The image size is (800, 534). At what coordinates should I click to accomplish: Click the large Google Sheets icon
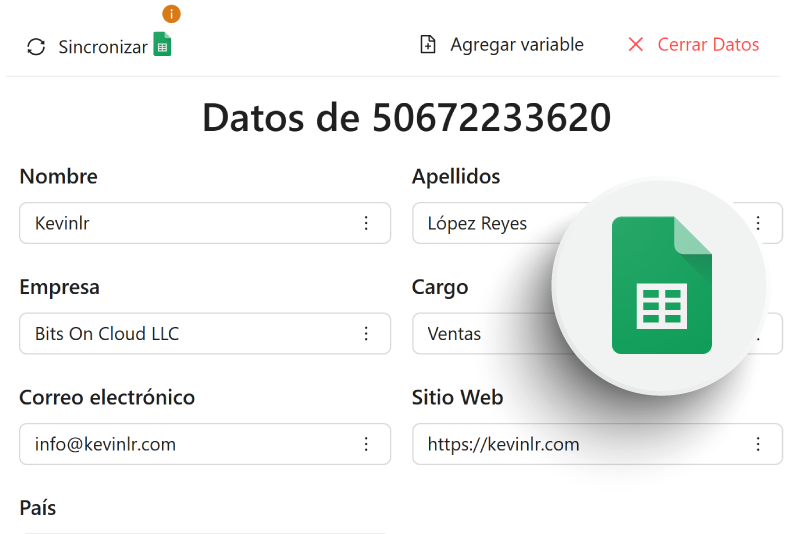(662, 285)
